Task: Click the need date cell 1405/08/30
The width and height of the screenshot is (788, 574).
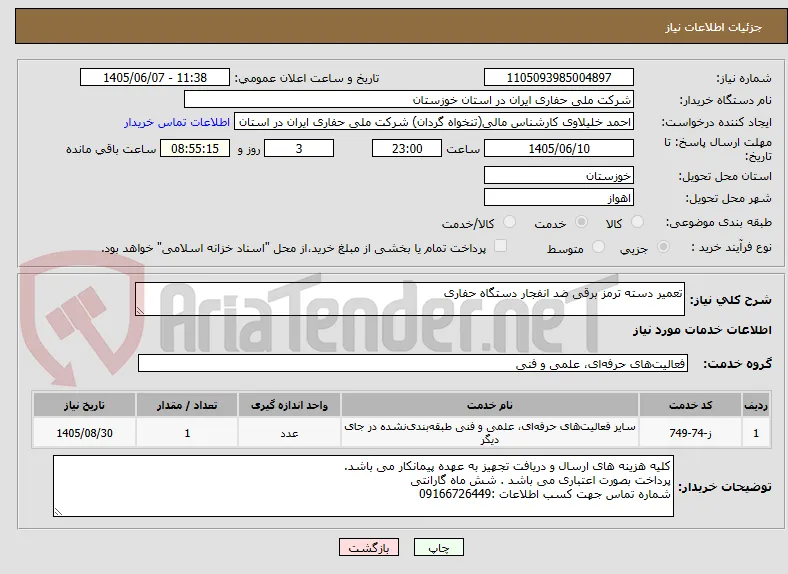Action: (84, 432)
